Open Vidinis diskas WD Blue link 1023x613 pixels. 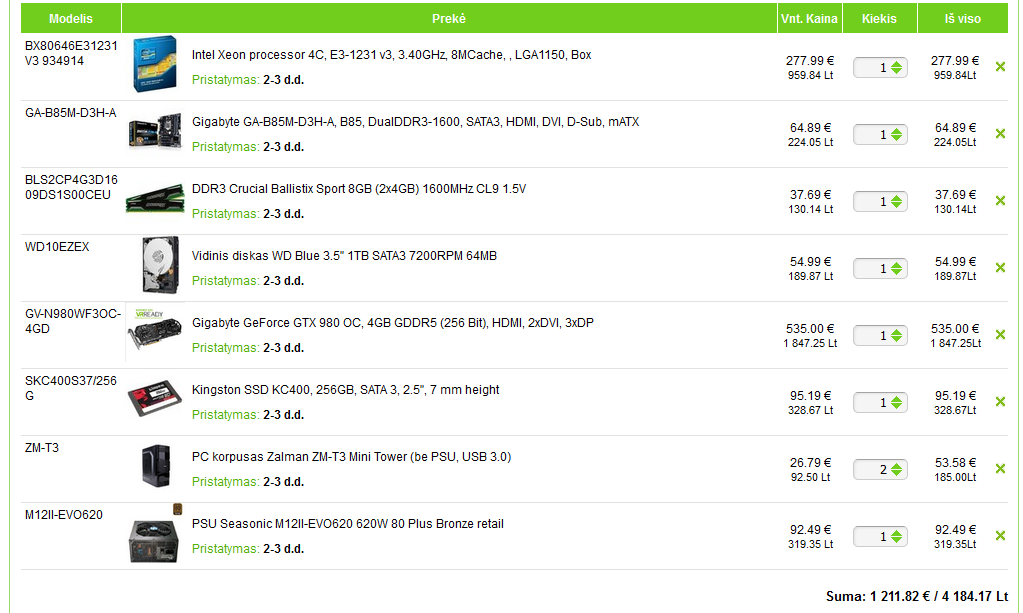click(344, 256)
